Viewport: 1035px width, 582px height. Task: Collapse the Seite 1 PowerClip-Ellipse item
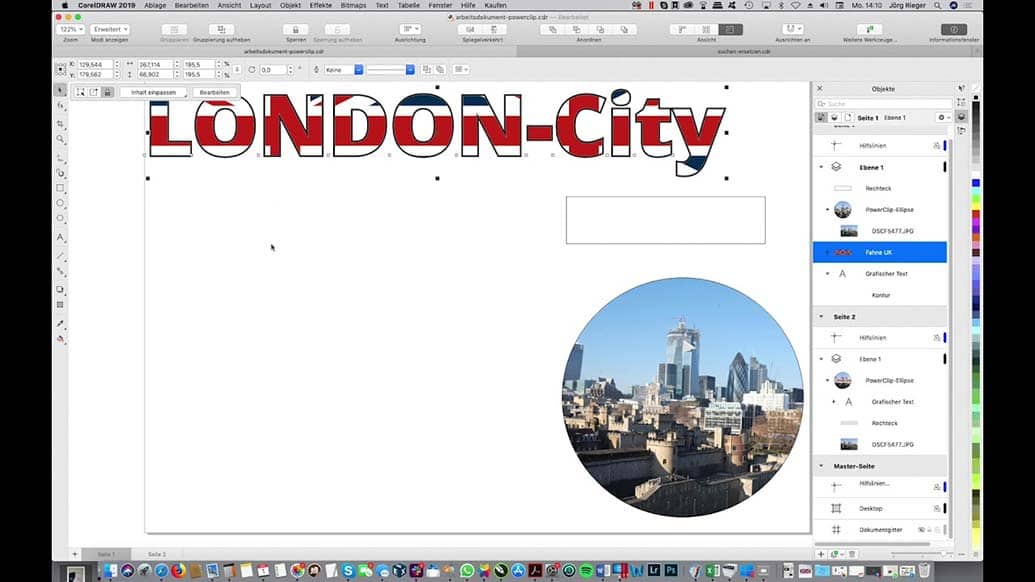pos(828,210)
